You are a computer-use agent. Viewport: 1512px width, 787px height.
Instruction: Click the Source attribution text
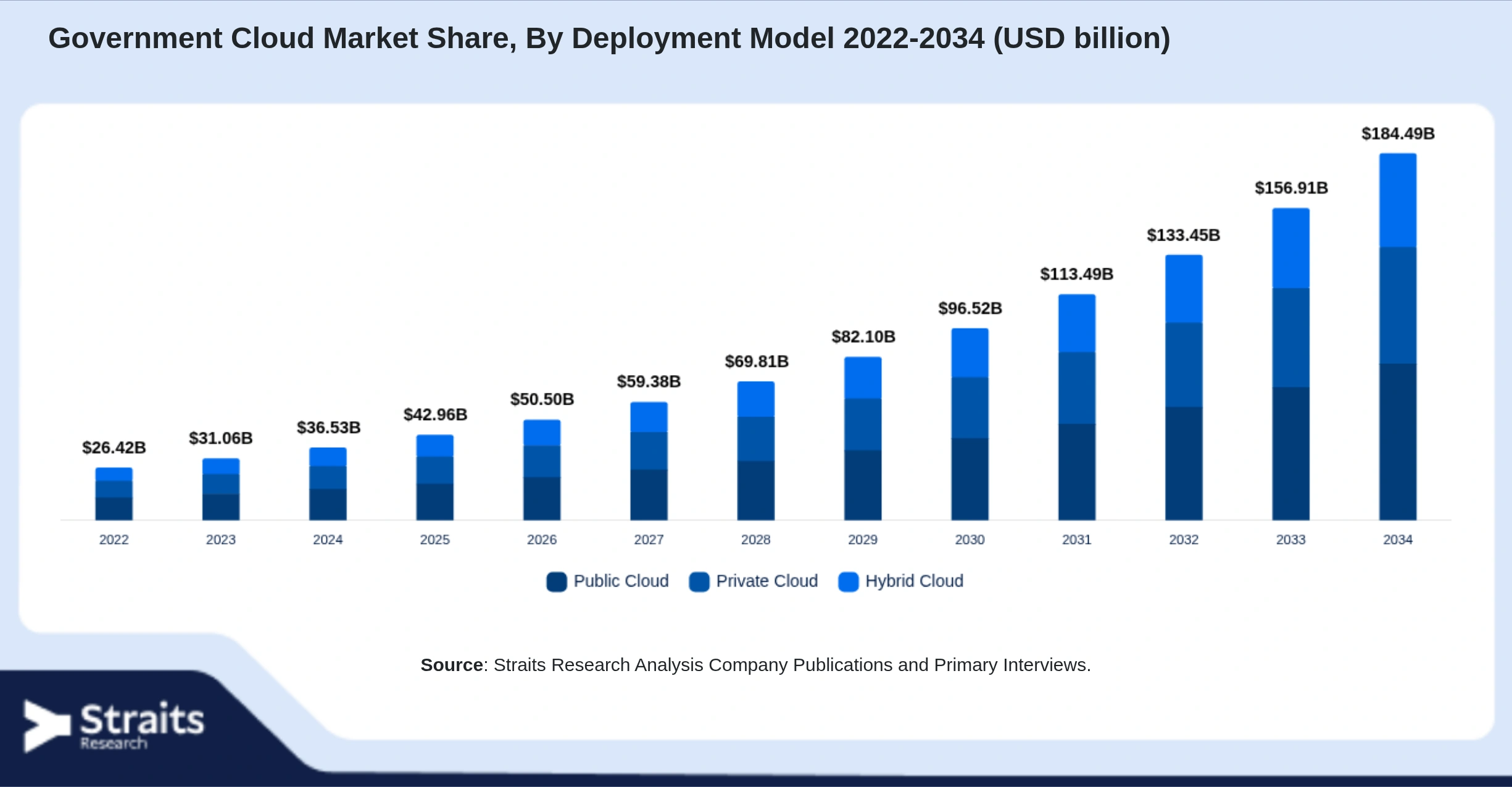[756, 665]
